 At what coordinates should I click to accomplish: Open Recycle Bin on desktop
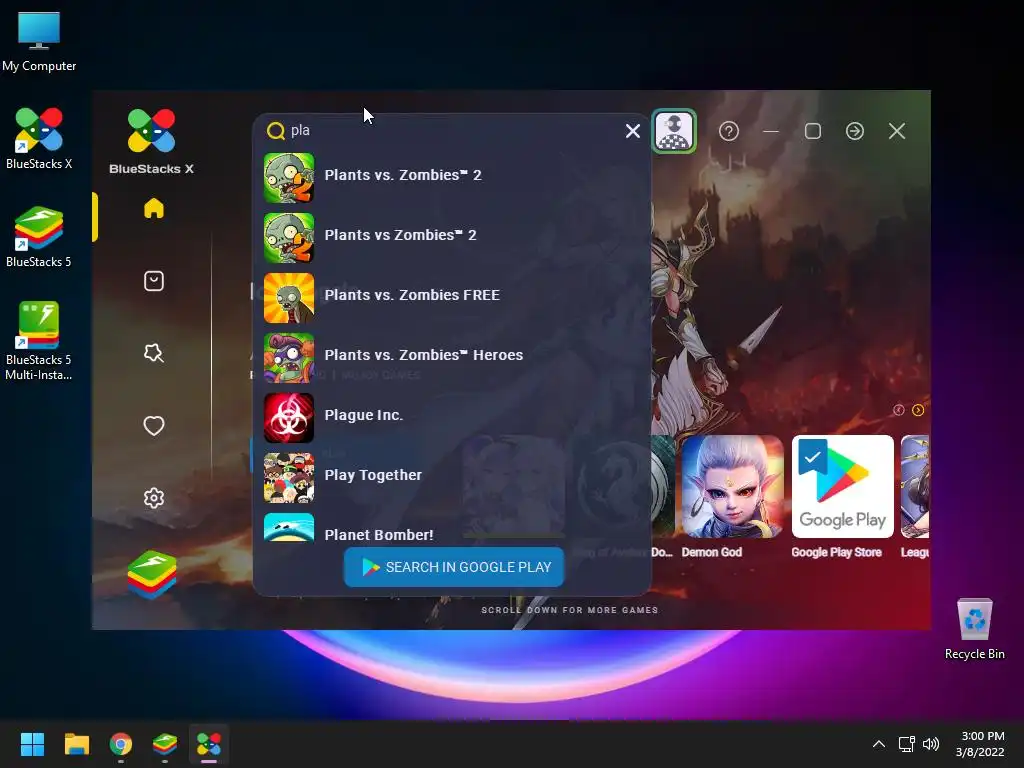[x=974, y=629]
